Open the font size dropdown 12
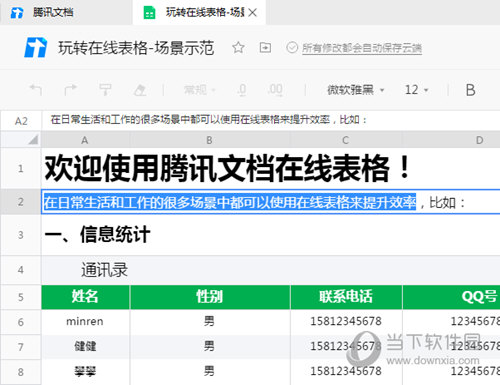This screenshot has height=385, width=500. coord(416,90)
